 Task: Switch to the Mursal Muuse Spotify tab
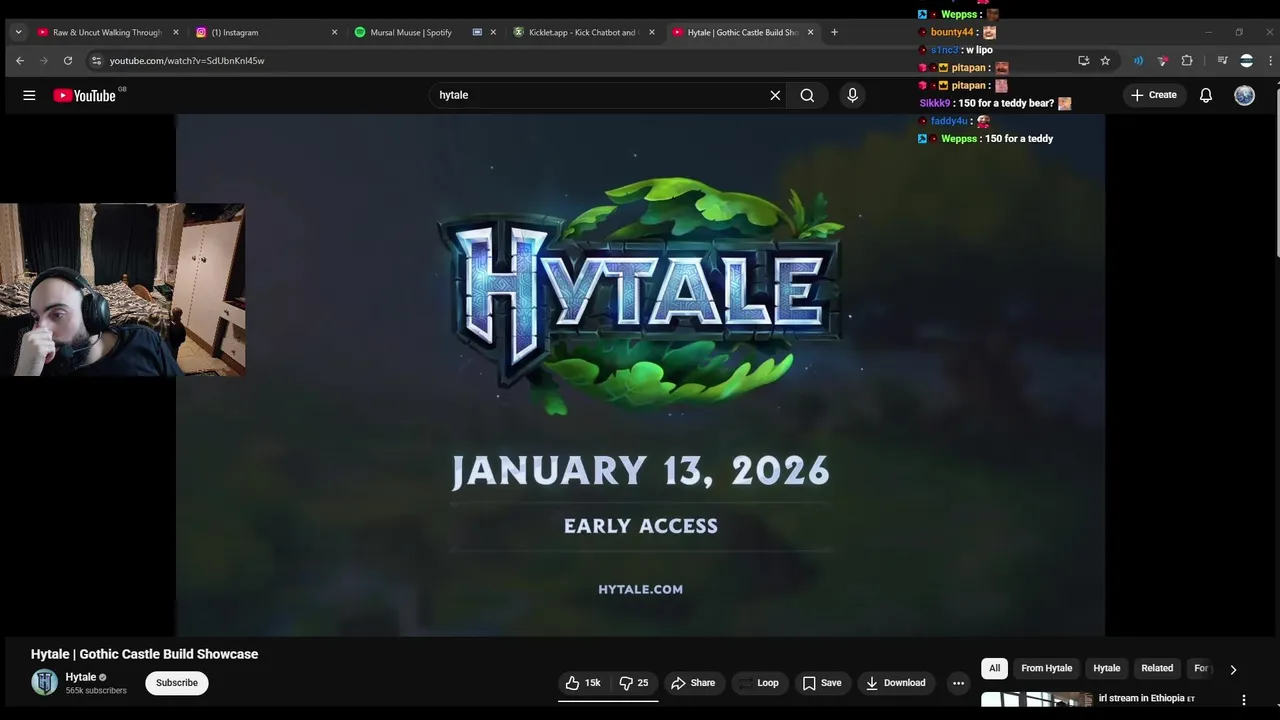coord(425,32)
